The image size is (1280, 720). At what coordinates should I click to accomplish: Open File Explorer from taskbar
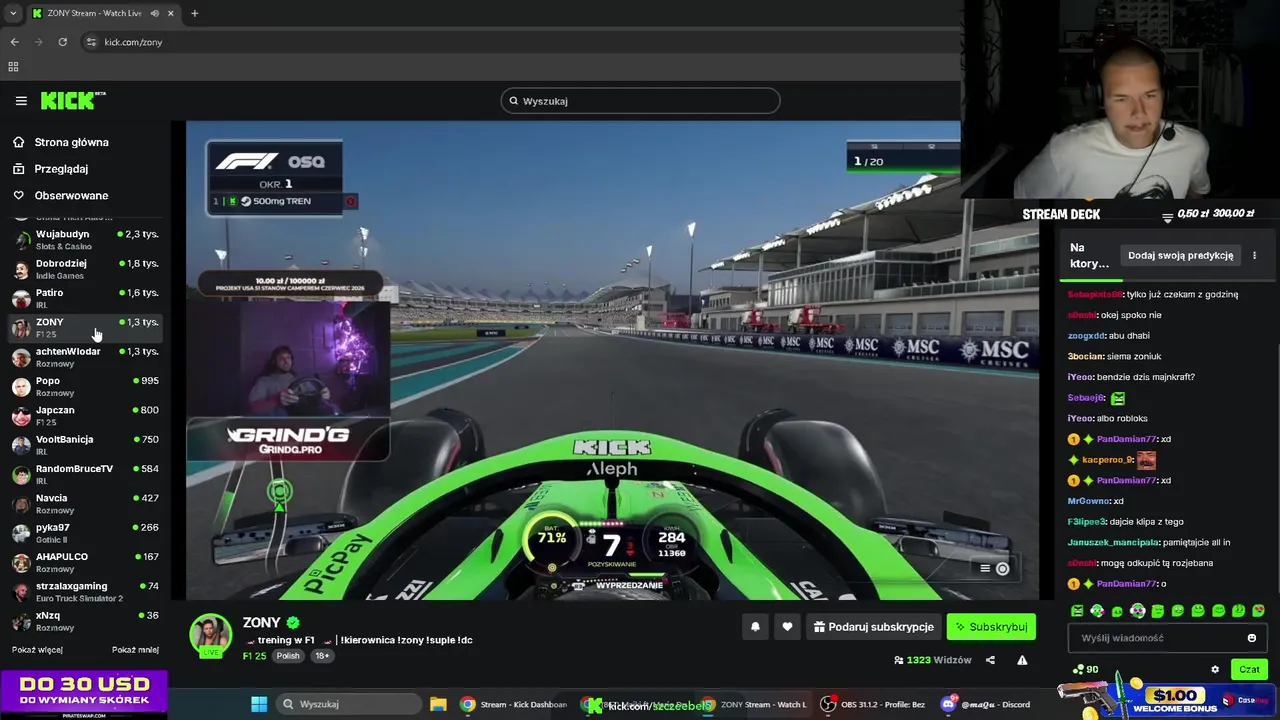[x=438, y=704]
